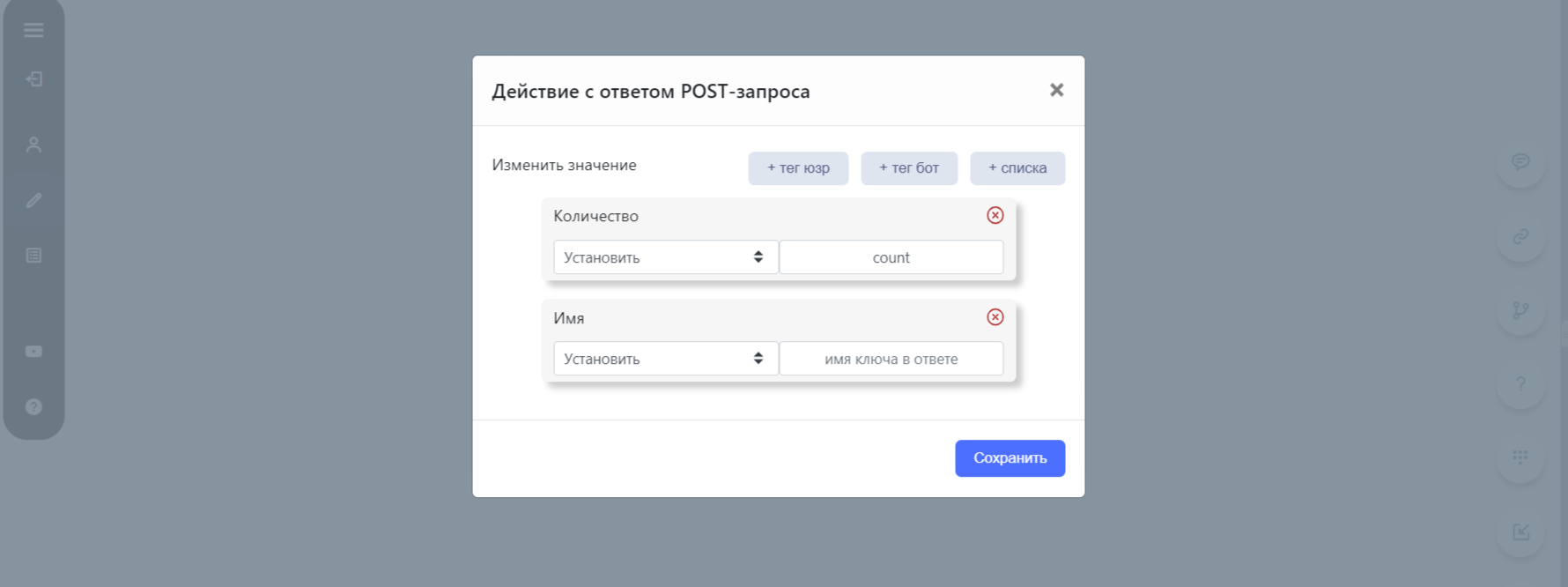Click the branch fork icon on the right
Image resolution: width=1568 pixels, height=587 pixels.
[1520, 310]
